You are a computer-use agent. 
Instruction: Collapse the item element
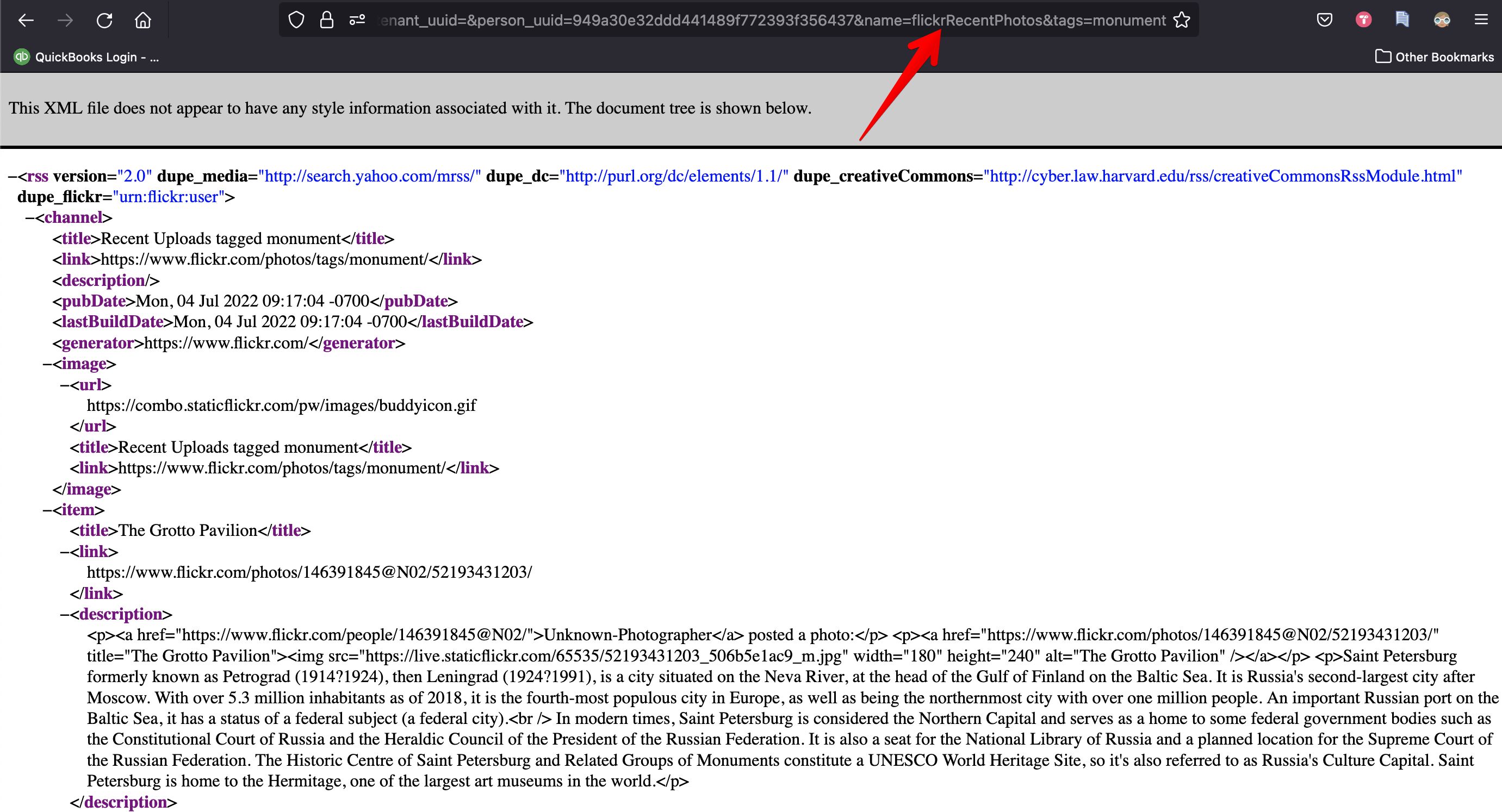point(47,510)
